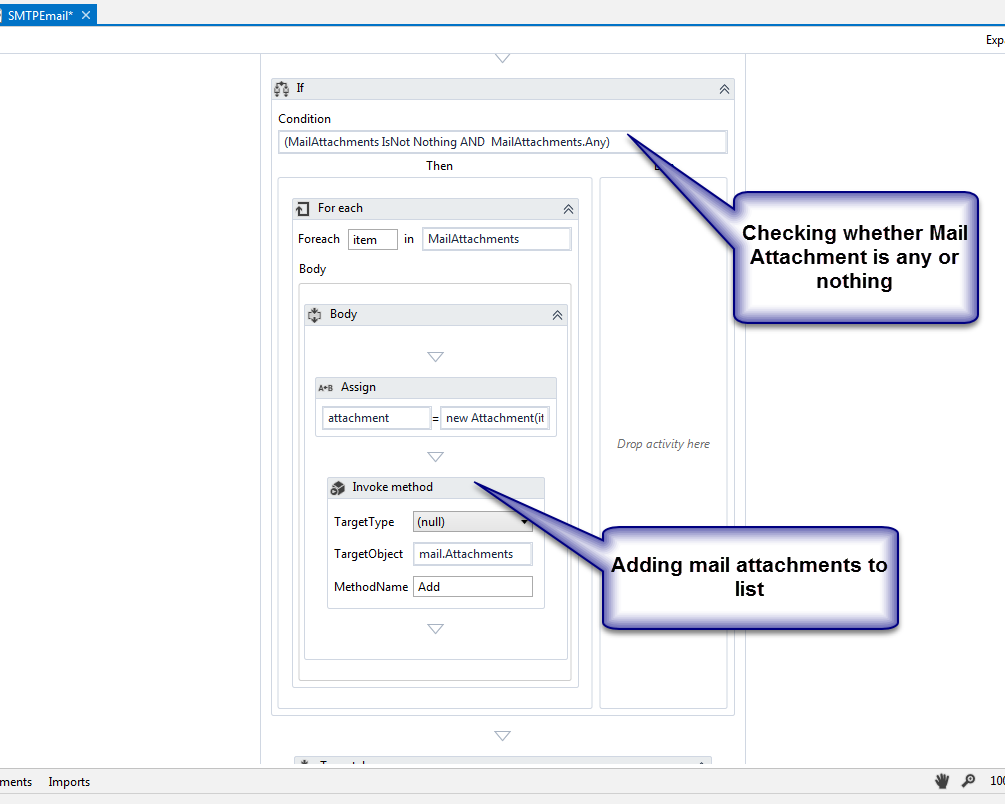Edit the attachment target field in Assign
The width and height of the screenshot is (1005, 804).
click(x=376, y=418)
